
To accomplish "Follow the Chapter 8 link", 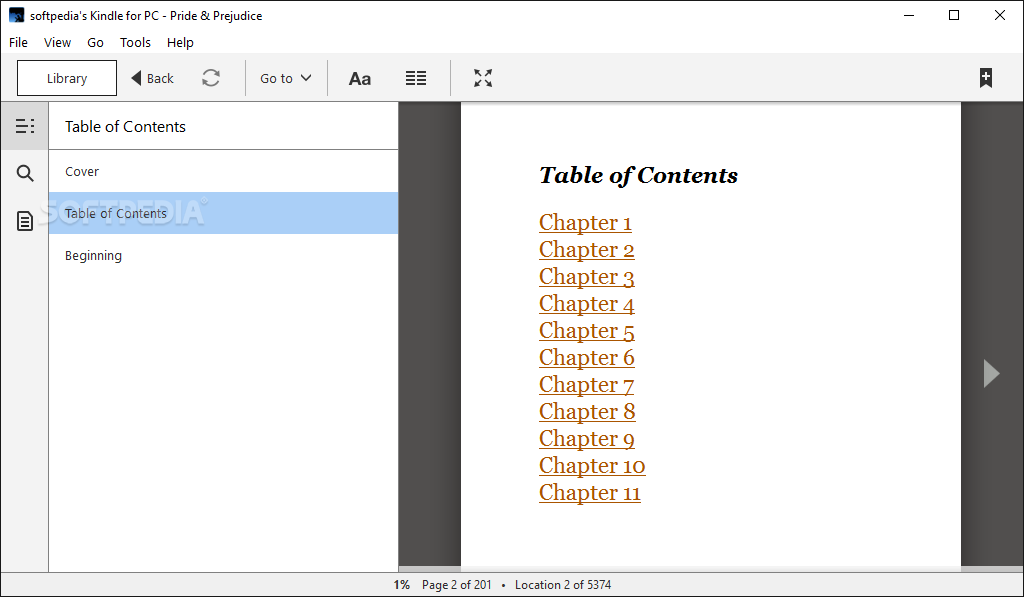I will pyautogui.click(x=587, y=411).
